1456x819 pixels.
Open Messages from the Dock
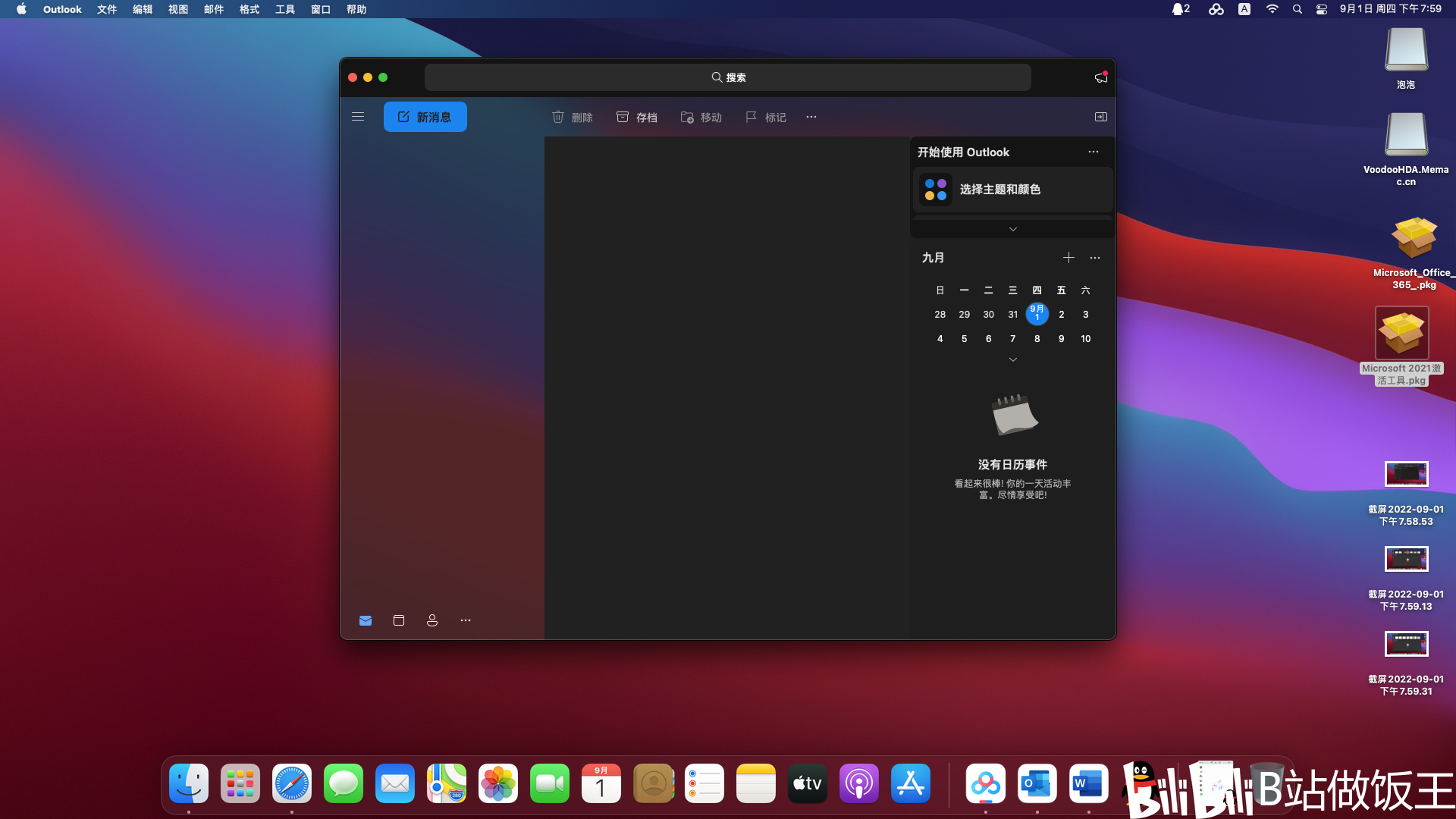[344, 783]
